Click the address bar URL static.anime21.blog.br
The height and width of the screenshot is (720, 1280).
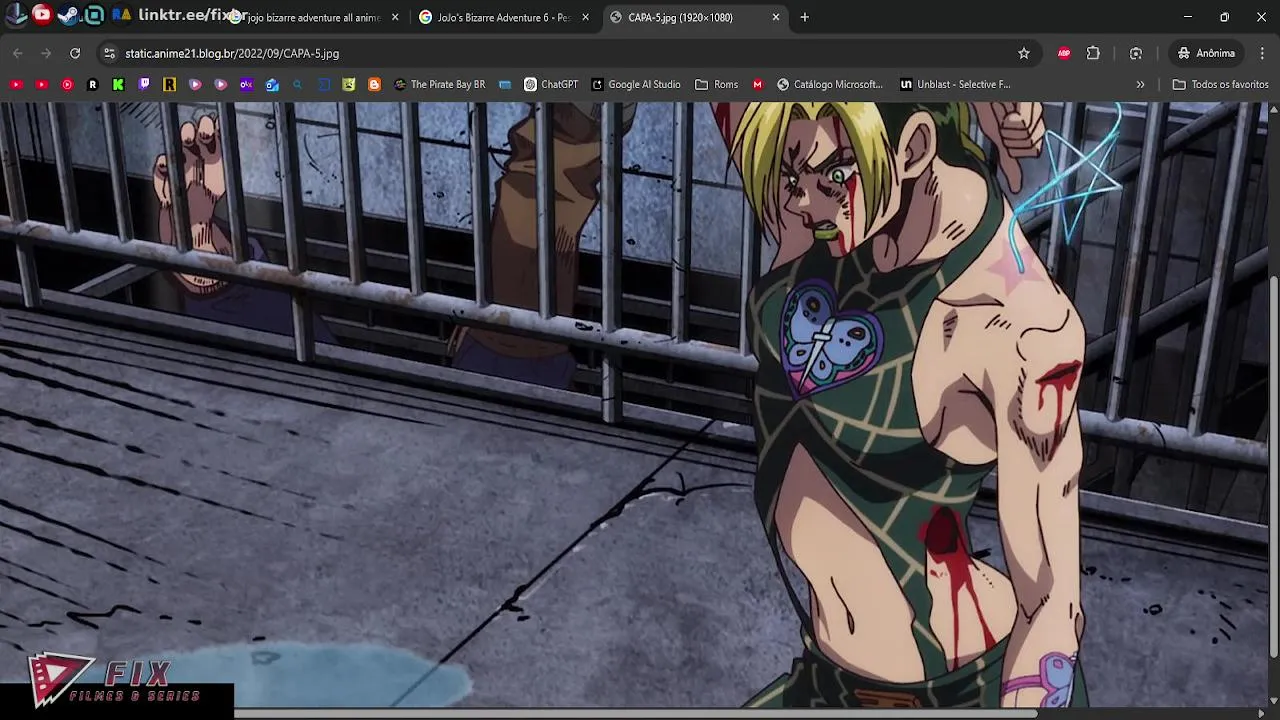232,53
